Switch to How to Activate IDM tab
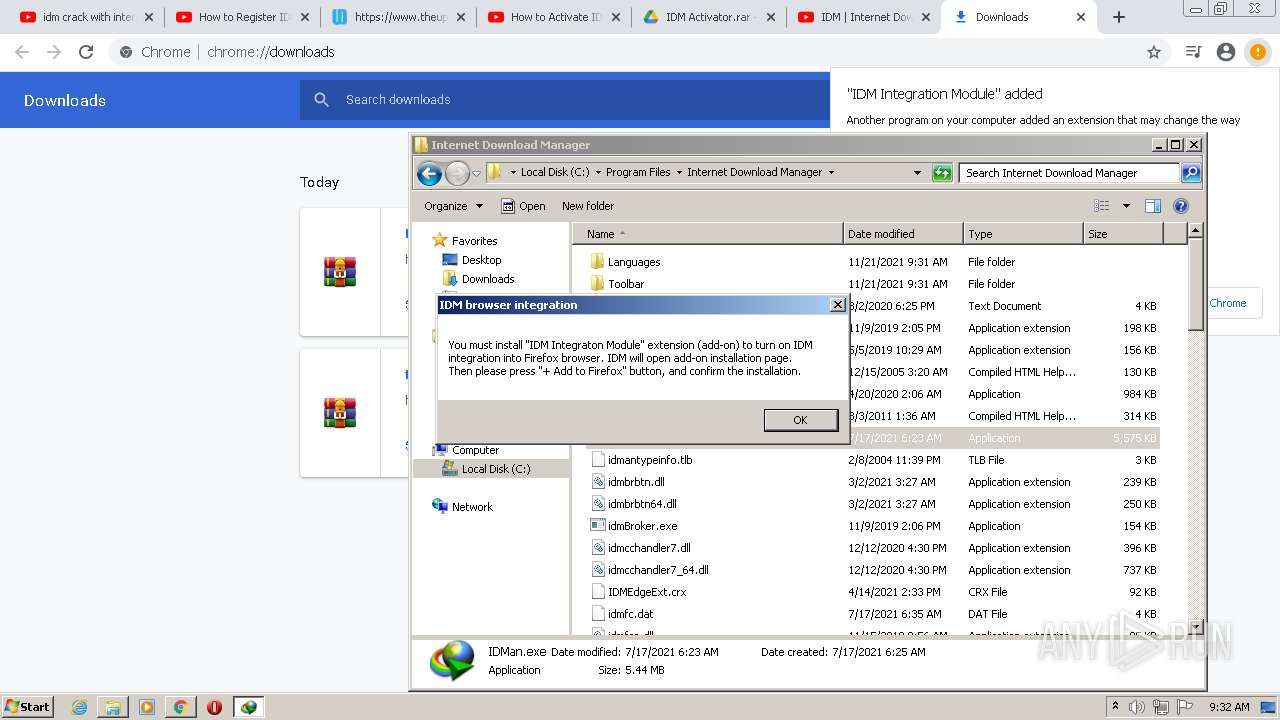 point(556,17)
